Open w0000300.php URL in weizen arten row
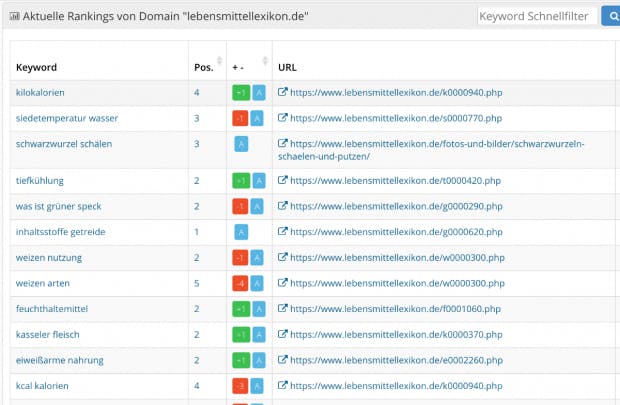620x405 pixels. 397,283
